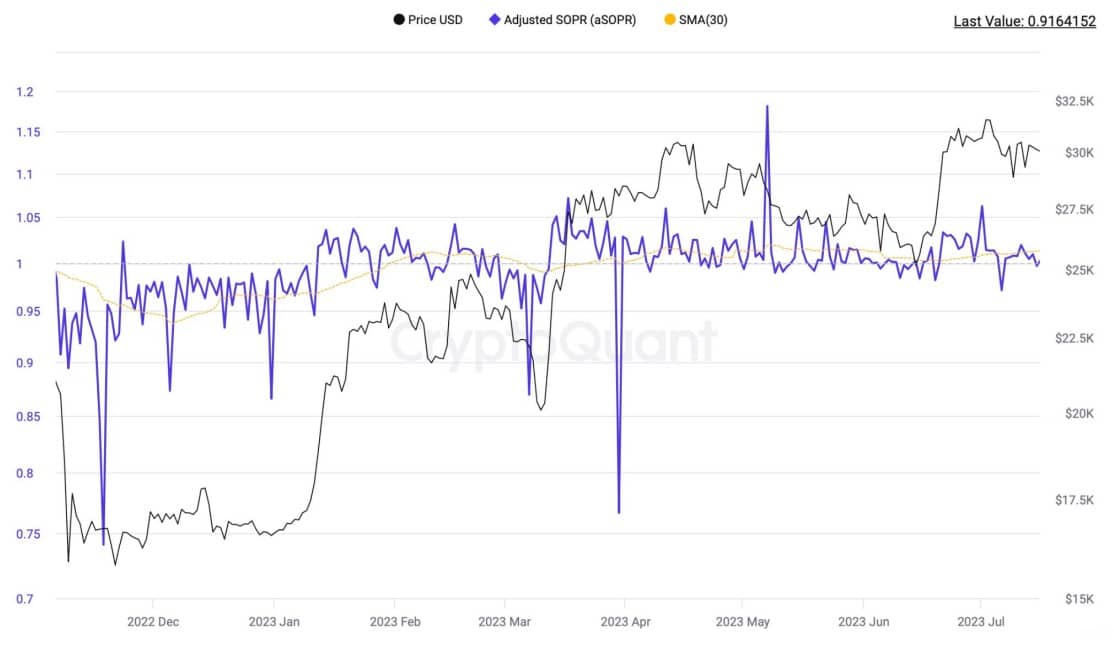Image resolution: width=1114 pixels, height=650 pixels.
Task: Select the 2023 Jul x-axis label
Action: tap(980, 622)
